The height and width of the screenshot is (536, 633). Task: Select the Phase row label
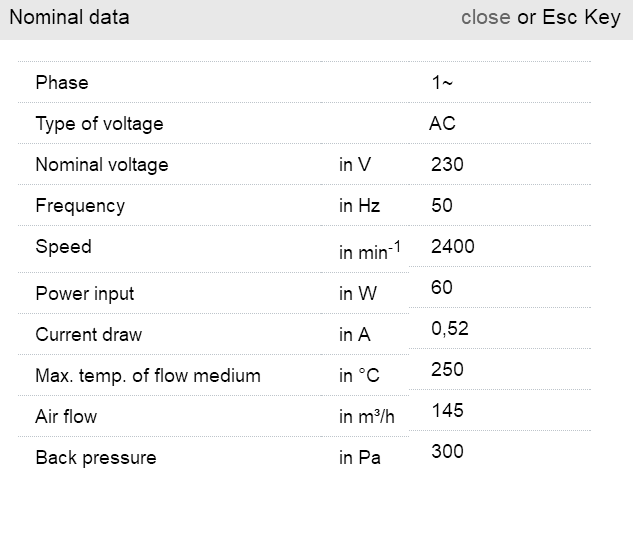coord(62,83)
